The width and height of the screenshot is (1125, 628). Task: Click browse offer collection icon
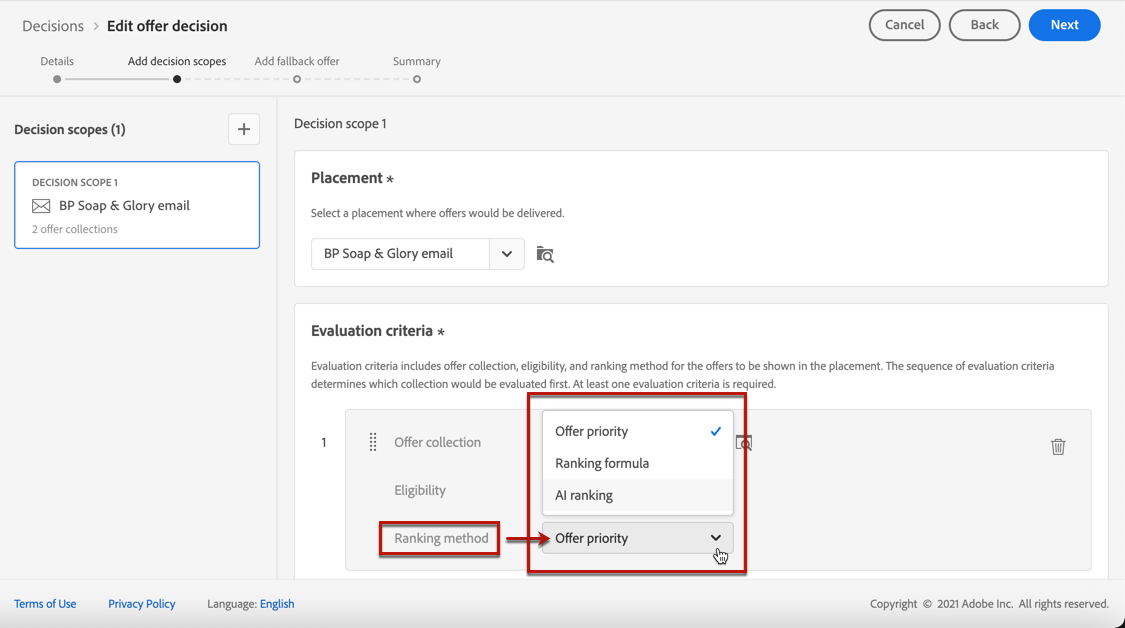(x=744, y=442)
